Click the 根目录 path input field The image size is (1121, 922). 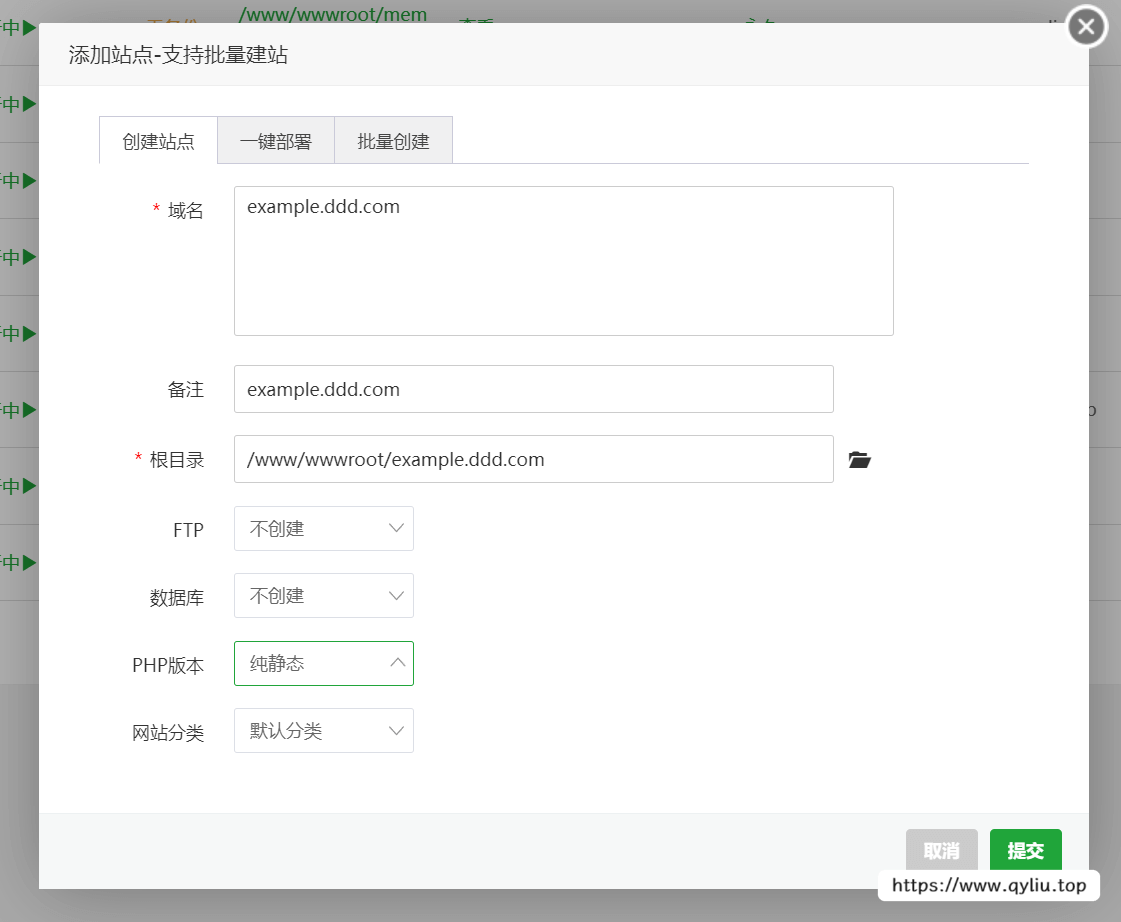tap(533, 460)
